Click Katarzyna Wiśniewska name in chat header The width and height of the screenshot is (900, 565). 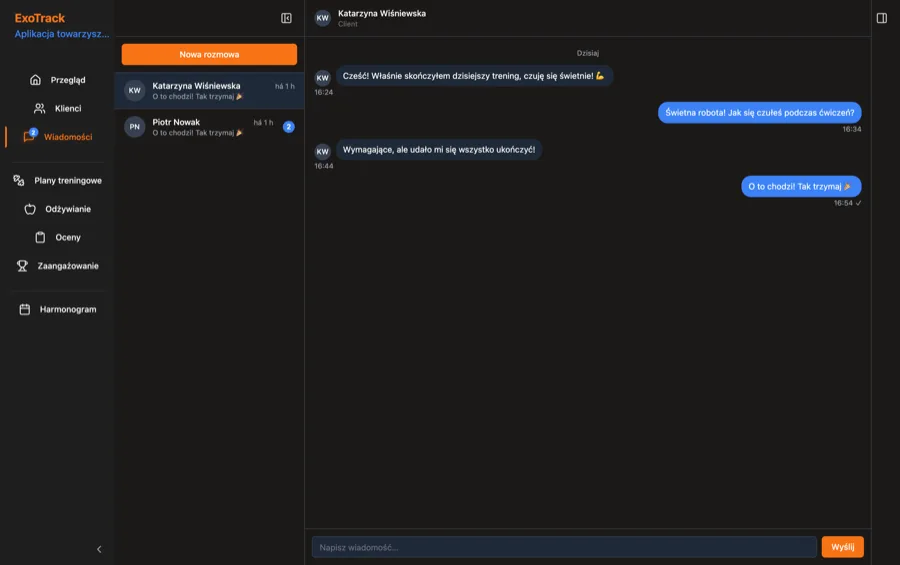coord(382,13)
